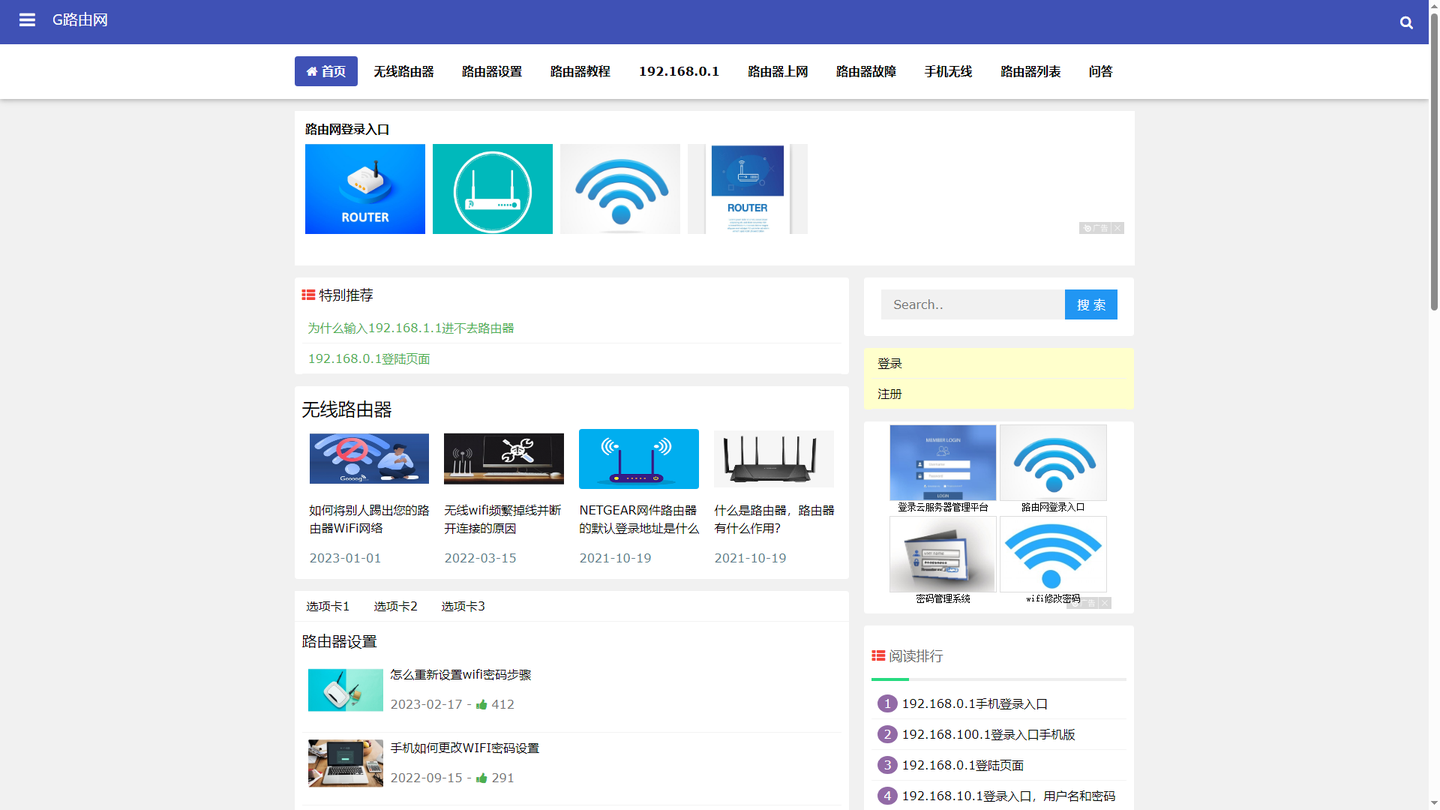Viewport: 1440px width, 810px height.
Task: Open 问答 navigation item
Action: (1101, 71)
